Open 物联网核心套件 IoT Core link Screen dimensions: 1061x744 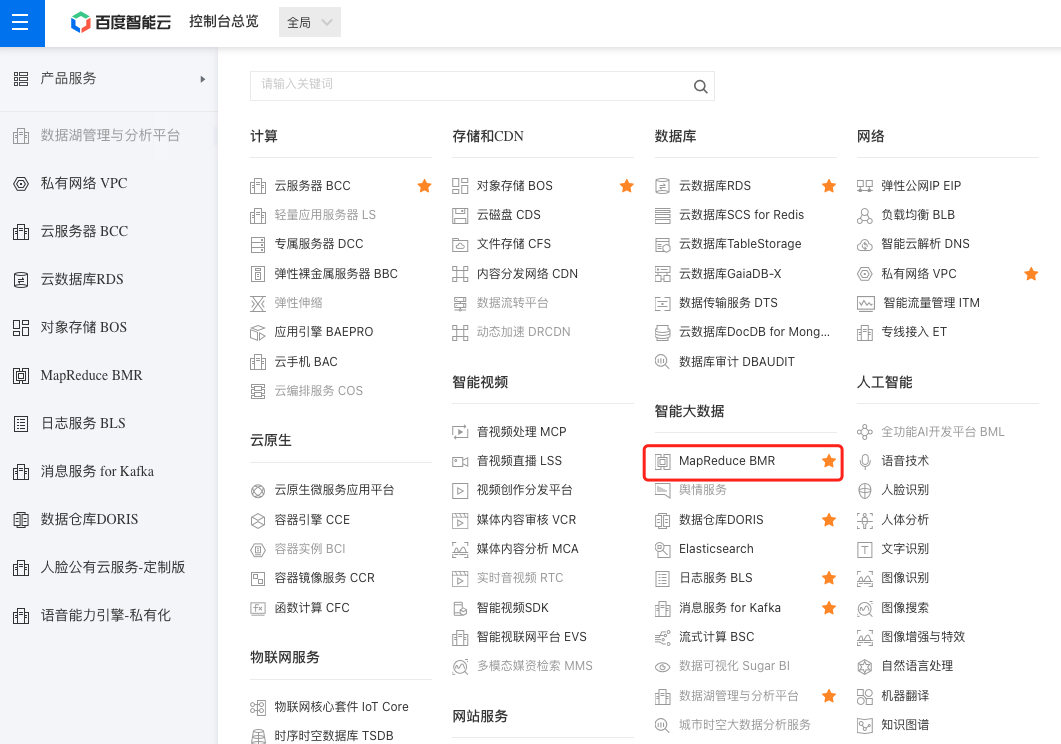(342, 706)
